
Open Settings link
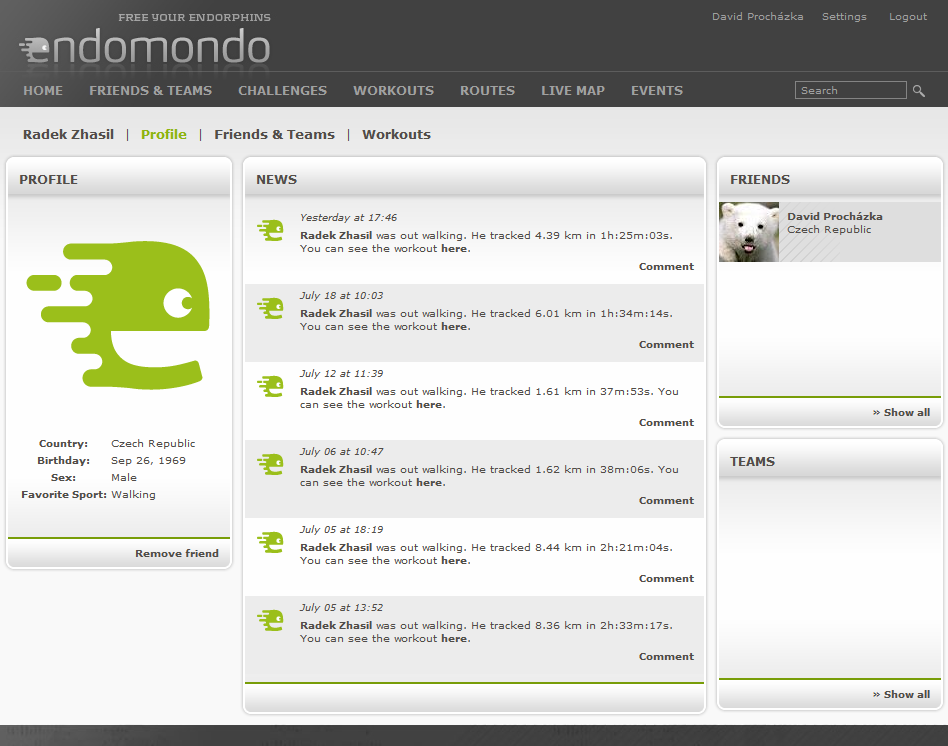(844, 16)
